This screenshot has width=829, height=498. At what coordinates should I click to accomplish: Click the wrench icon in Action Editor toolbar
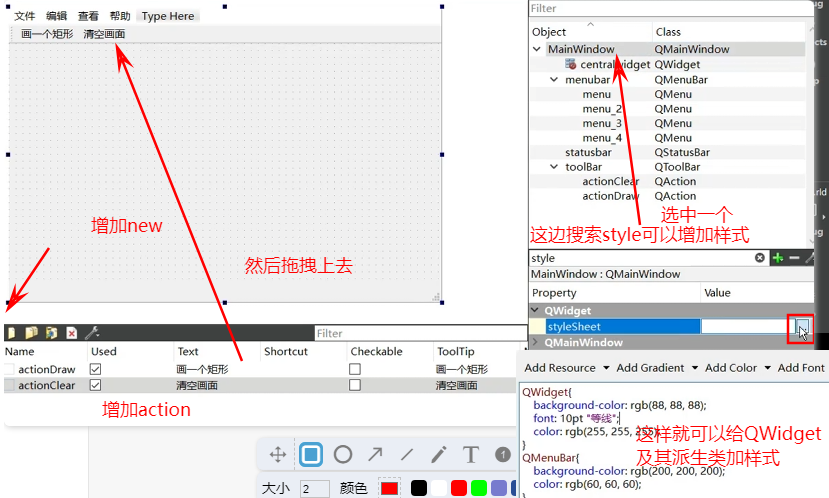[x=92, y=333]
